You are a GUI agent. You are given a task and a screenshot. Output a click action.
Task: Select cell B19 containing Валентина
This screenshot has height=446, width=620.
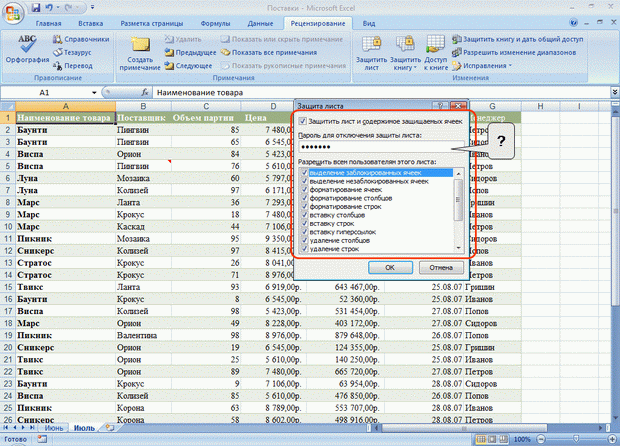pos(144,335)
